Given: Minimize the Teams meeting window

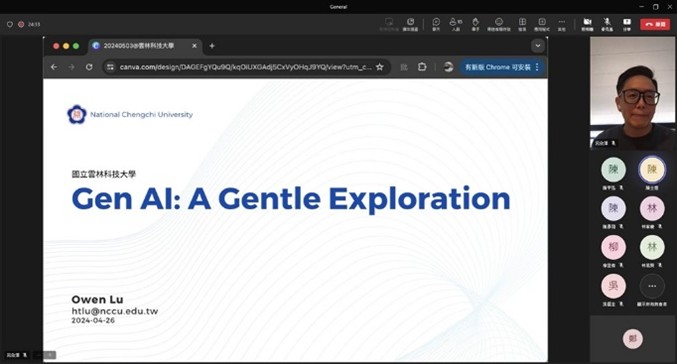Looking at the screenshot, I should [x=642, y=6].
